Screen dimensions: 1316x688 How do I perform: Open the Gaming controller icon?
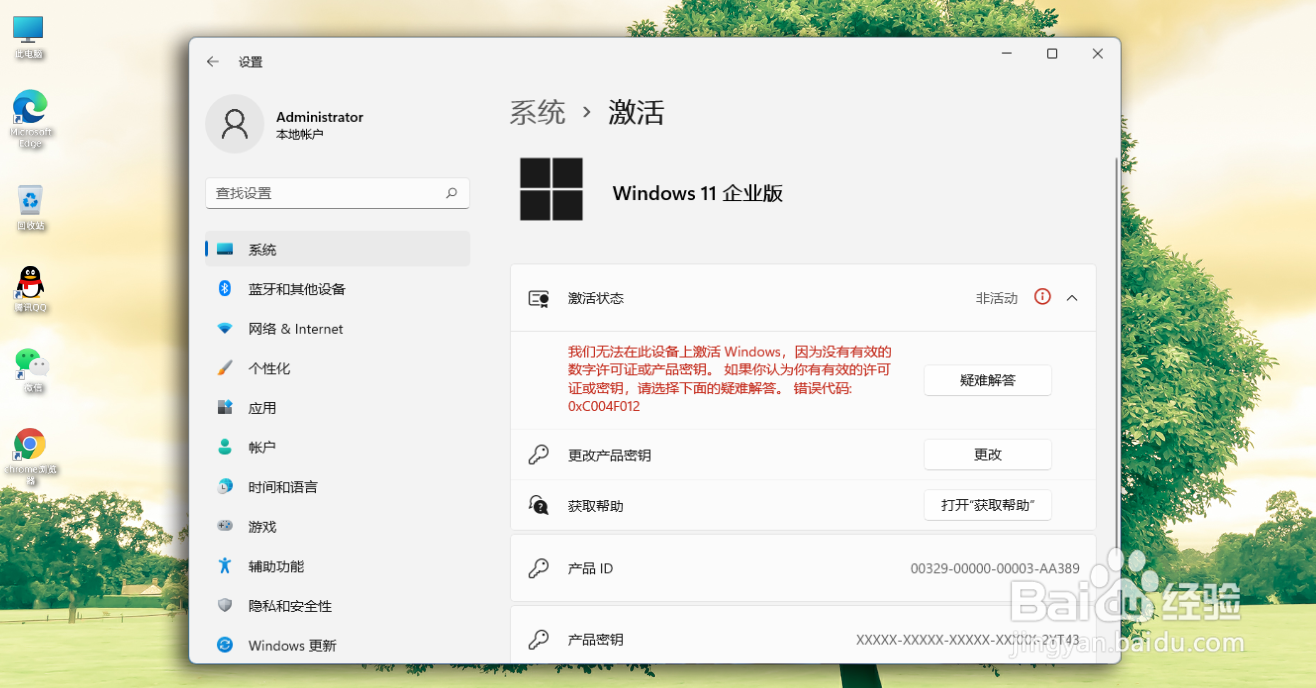(225, 526)
